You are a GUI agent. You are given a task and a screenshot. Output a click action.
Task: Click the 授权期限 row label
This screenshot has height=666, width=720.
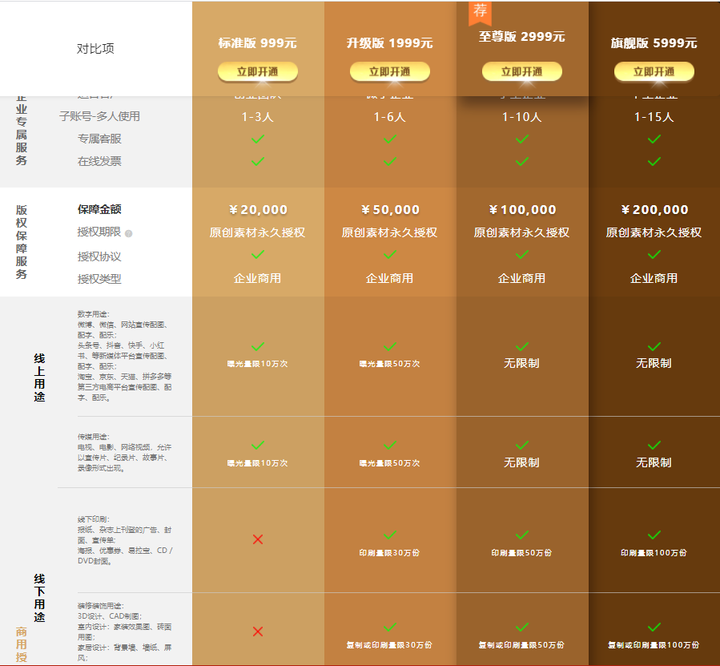[99, 232]
